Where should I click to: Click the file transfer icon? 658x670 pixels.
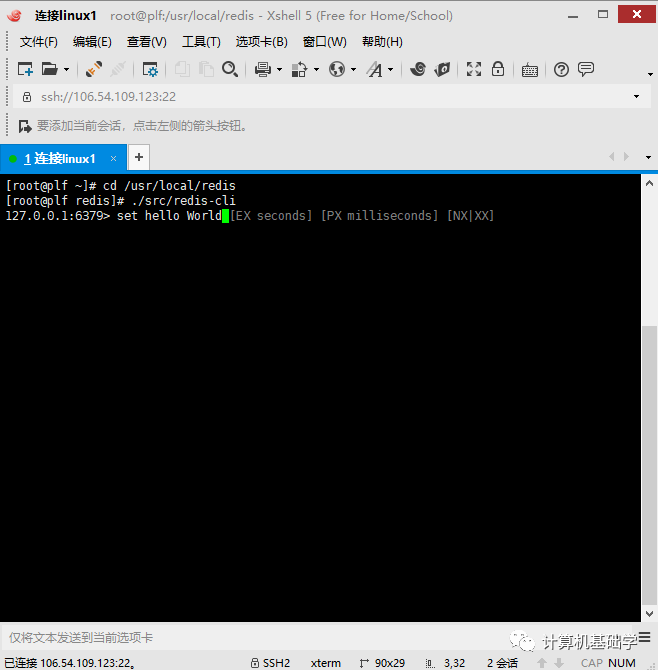coord(299,69)
